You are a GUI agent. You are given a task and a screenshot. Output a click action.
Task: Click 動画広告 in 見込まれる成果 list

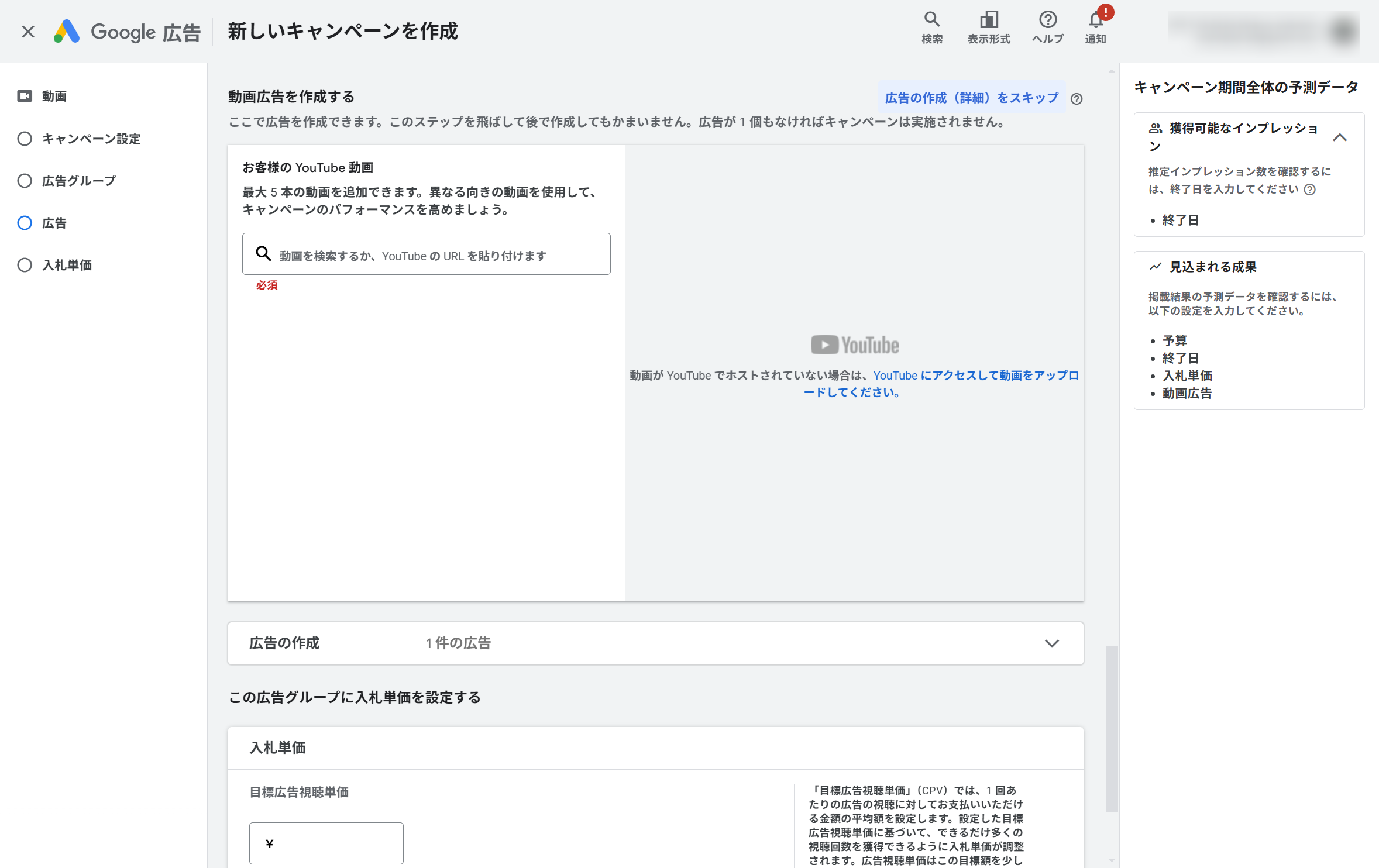coord(1187,393)
